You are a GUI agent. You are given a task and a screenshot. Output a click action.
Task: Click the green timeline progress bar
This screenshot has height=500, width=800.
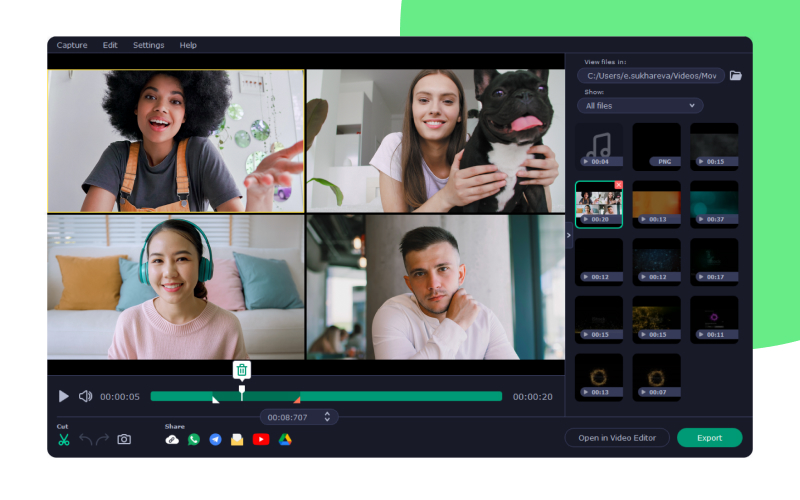326,396
